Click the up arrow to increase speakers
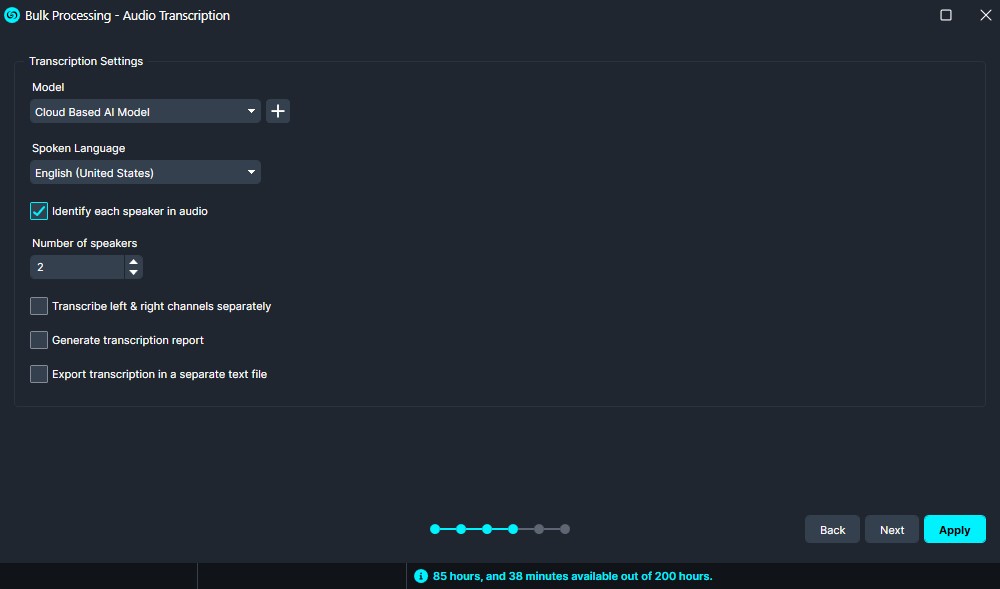Image resolution: width=1000 pixels, height=589 pixels. [133, 261]
